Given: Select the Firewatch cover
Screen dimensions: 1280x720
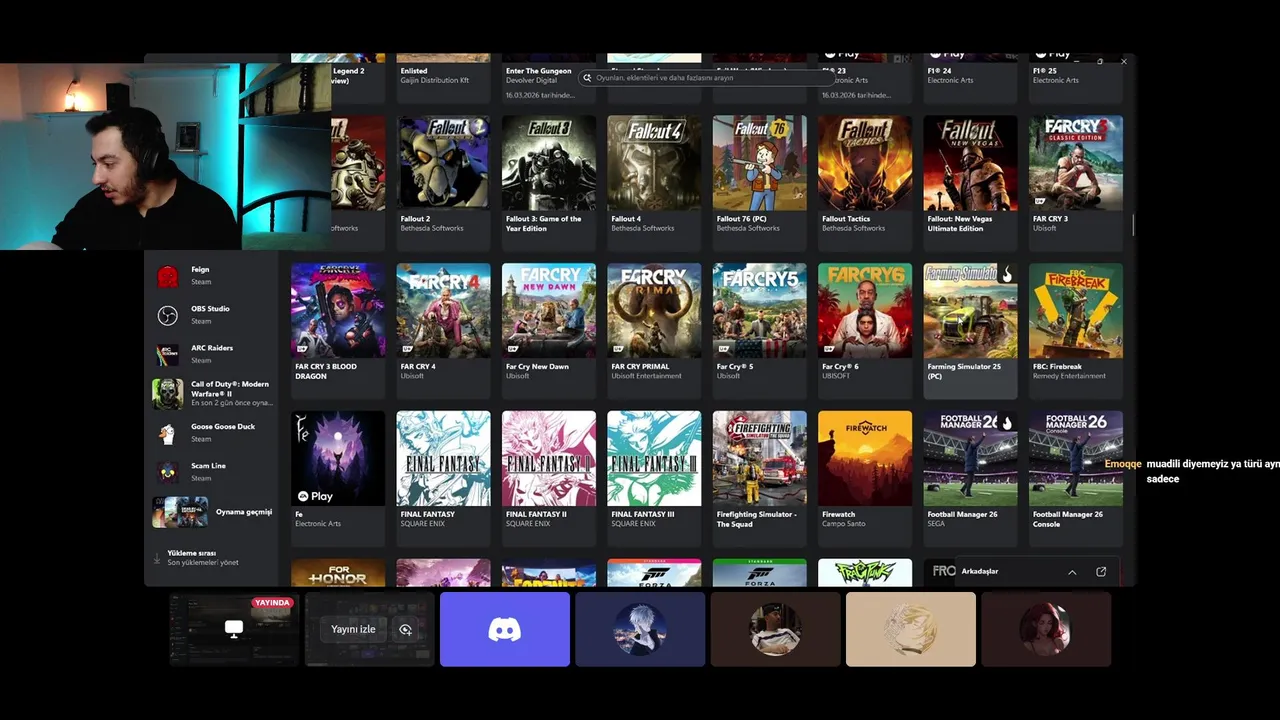Looking at the screenshot, I should (x=865, y=458).
